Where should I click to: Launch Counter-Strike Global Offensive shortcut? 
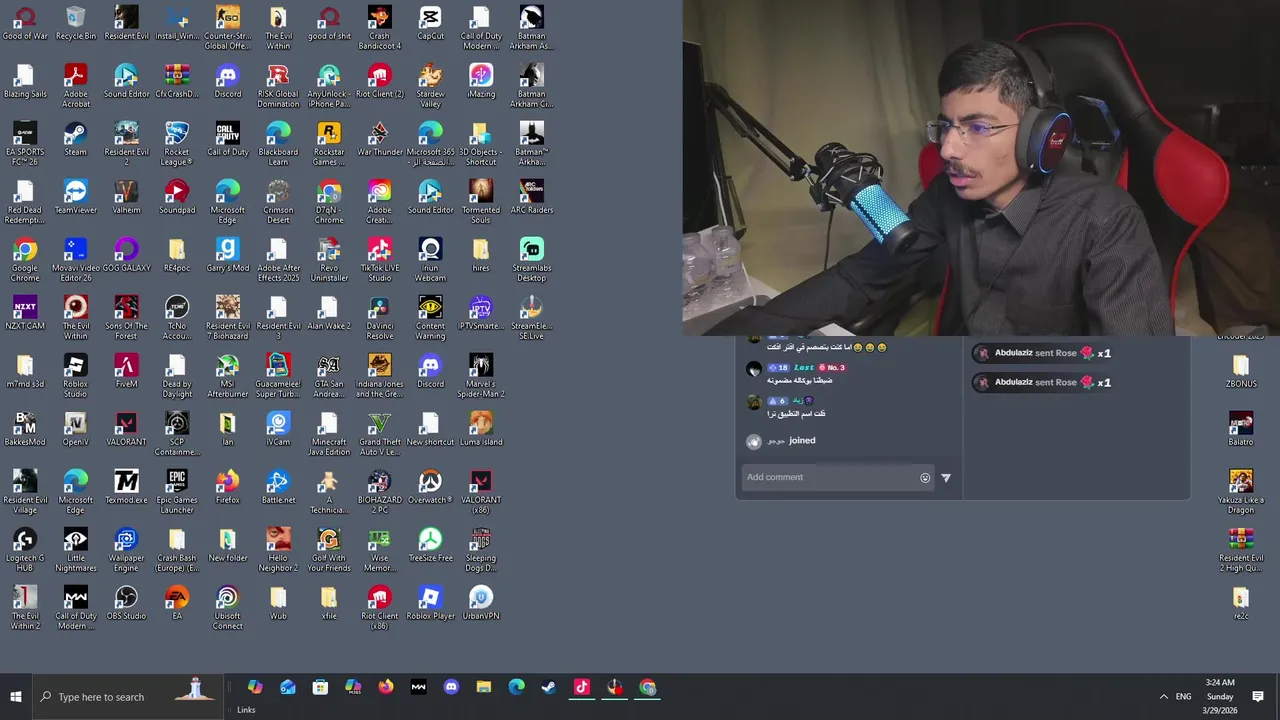(x=228, y=28)
